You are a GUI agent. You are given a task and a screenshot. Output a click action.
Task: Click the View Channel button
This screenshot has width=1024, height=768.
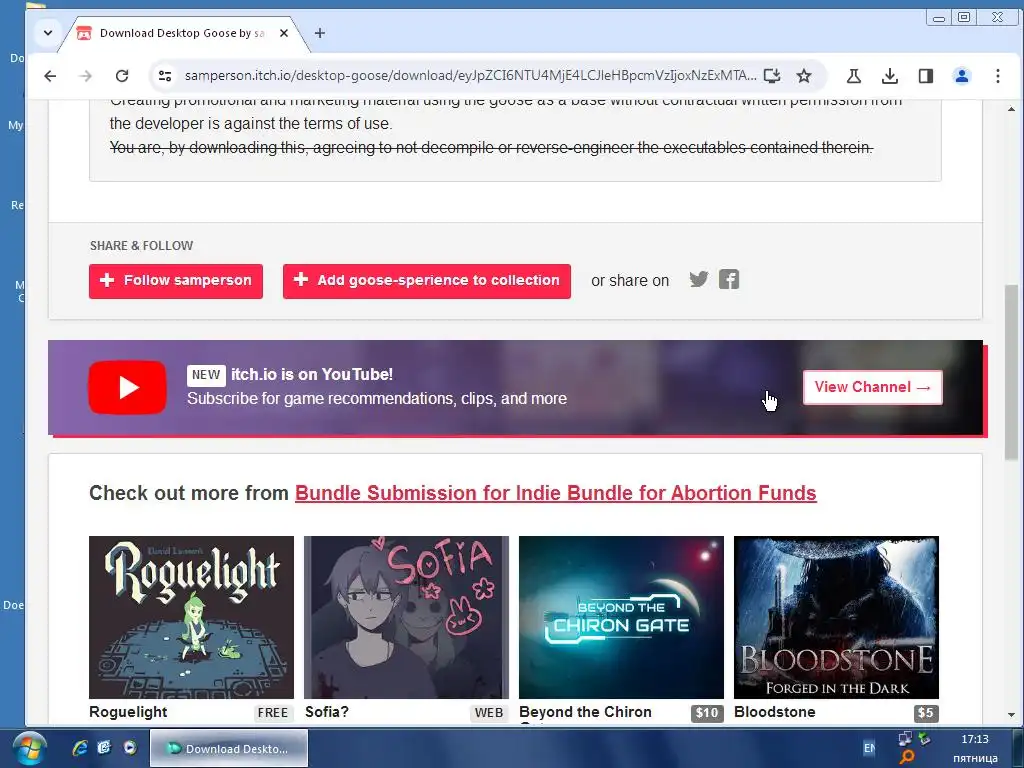click(872, 387)
